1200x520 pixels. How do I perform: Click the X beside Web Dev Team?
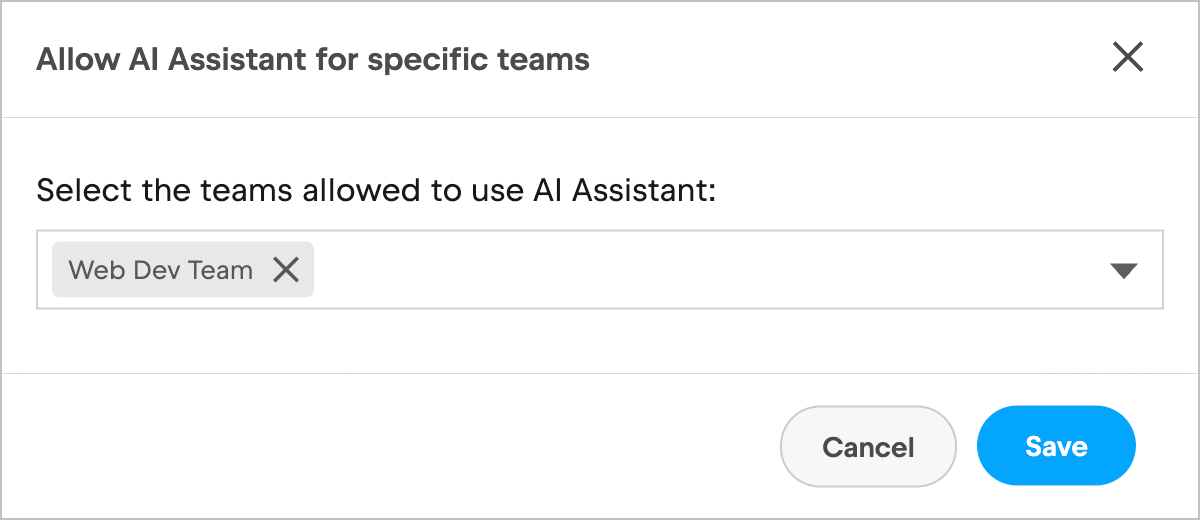[x=286, y=269]
